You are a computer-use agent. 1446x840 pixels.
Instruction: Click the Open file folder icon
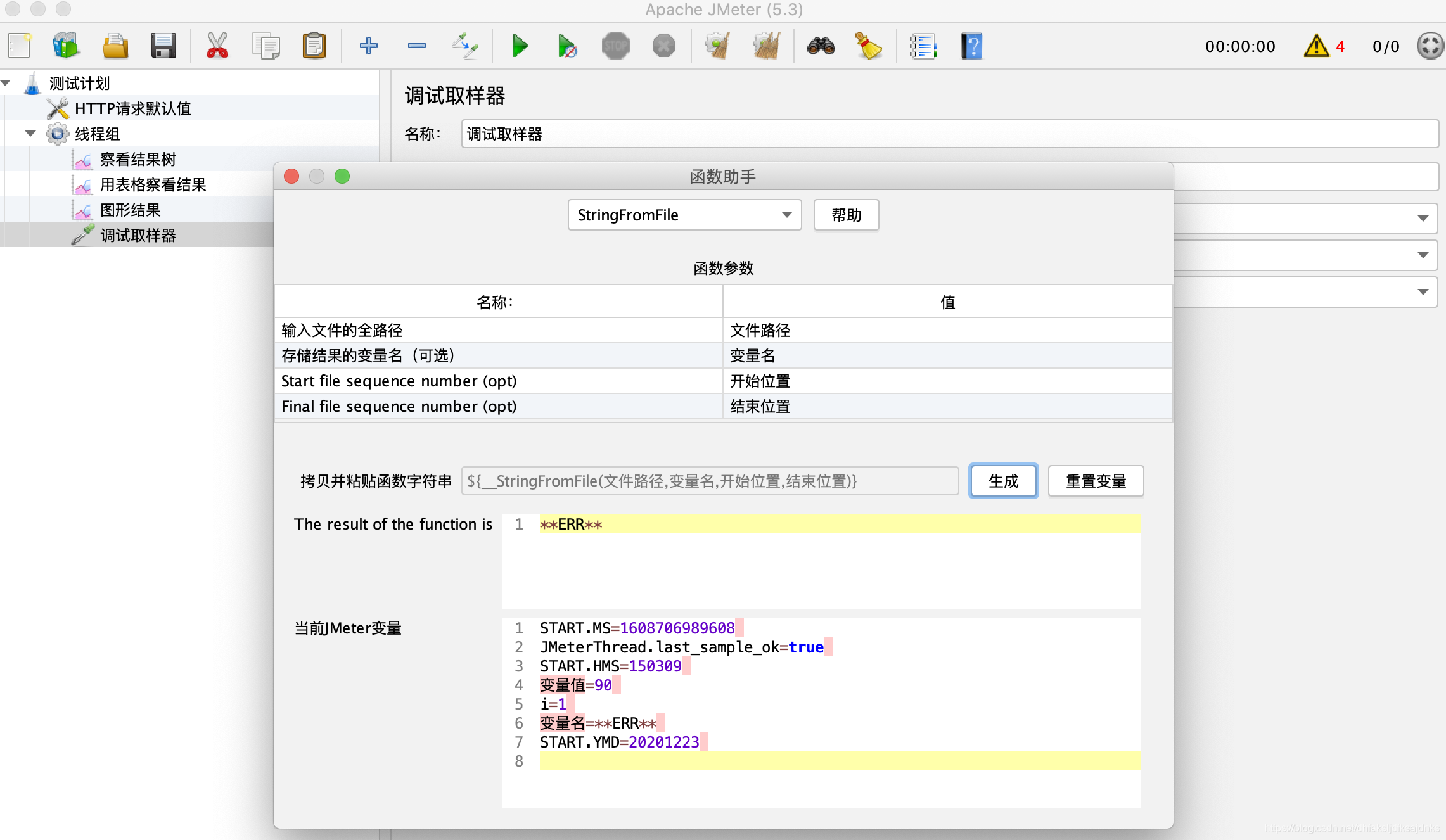115,46
